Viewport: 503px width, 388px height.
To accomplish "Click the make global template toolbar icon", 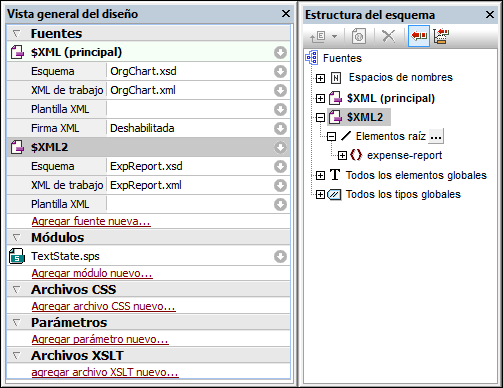I will 359,36.
